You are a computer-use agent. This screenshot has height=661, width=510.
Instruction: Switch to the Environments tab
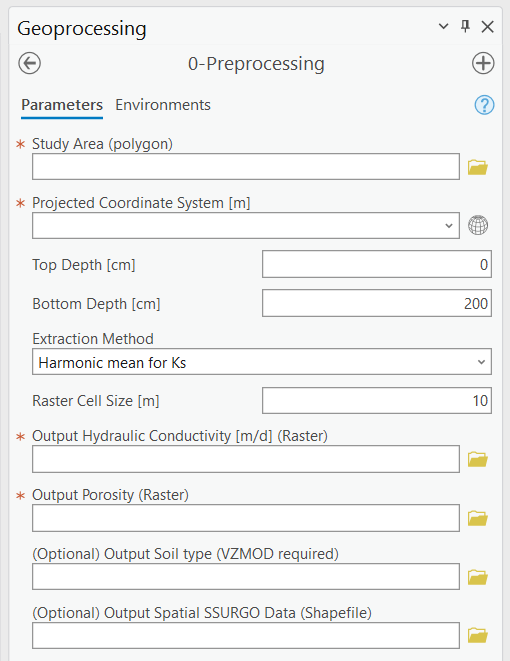click(163, 105)
